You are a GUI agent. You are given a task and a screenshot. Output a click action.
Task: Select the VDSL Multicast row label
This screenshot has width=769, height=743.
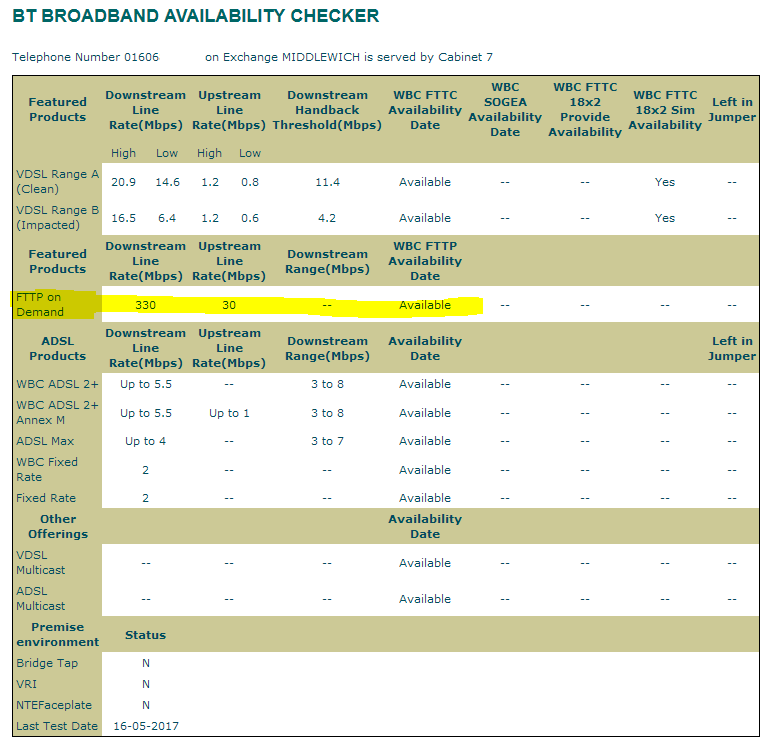(x=41, y=562)
